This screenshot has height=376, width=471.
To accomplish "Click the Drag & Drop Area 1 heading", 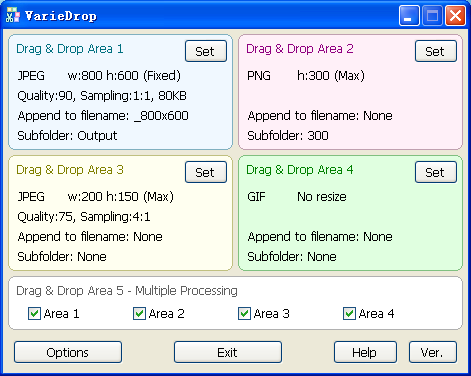I will pos(70,49).
